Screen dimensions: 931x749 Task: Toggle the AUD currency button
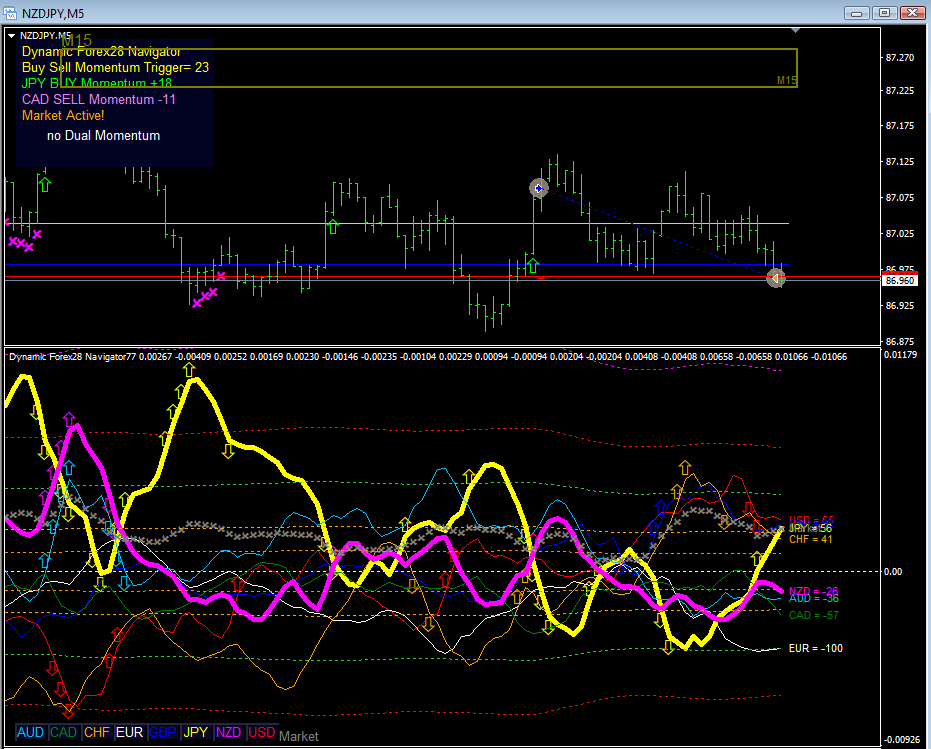pyautogui.click(x=30, y=732)
